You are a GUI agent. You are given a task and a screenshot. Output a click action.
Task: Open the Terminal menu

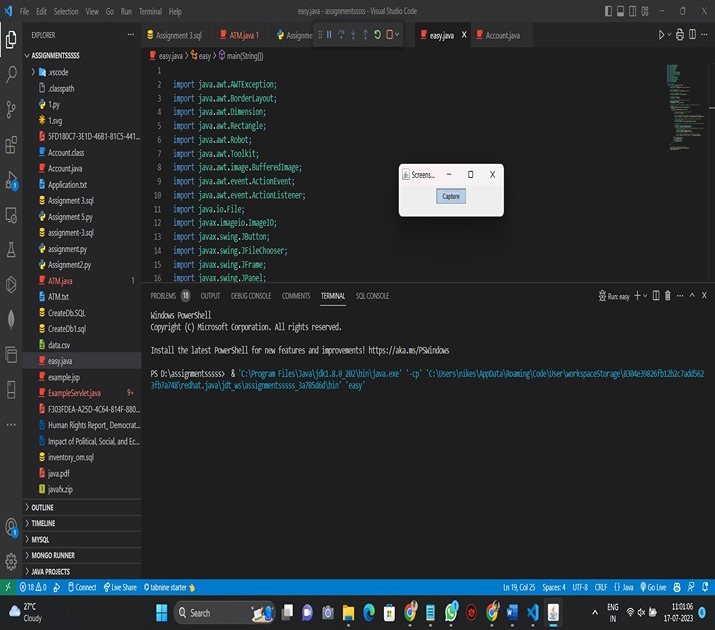click(x=150, y=11)
